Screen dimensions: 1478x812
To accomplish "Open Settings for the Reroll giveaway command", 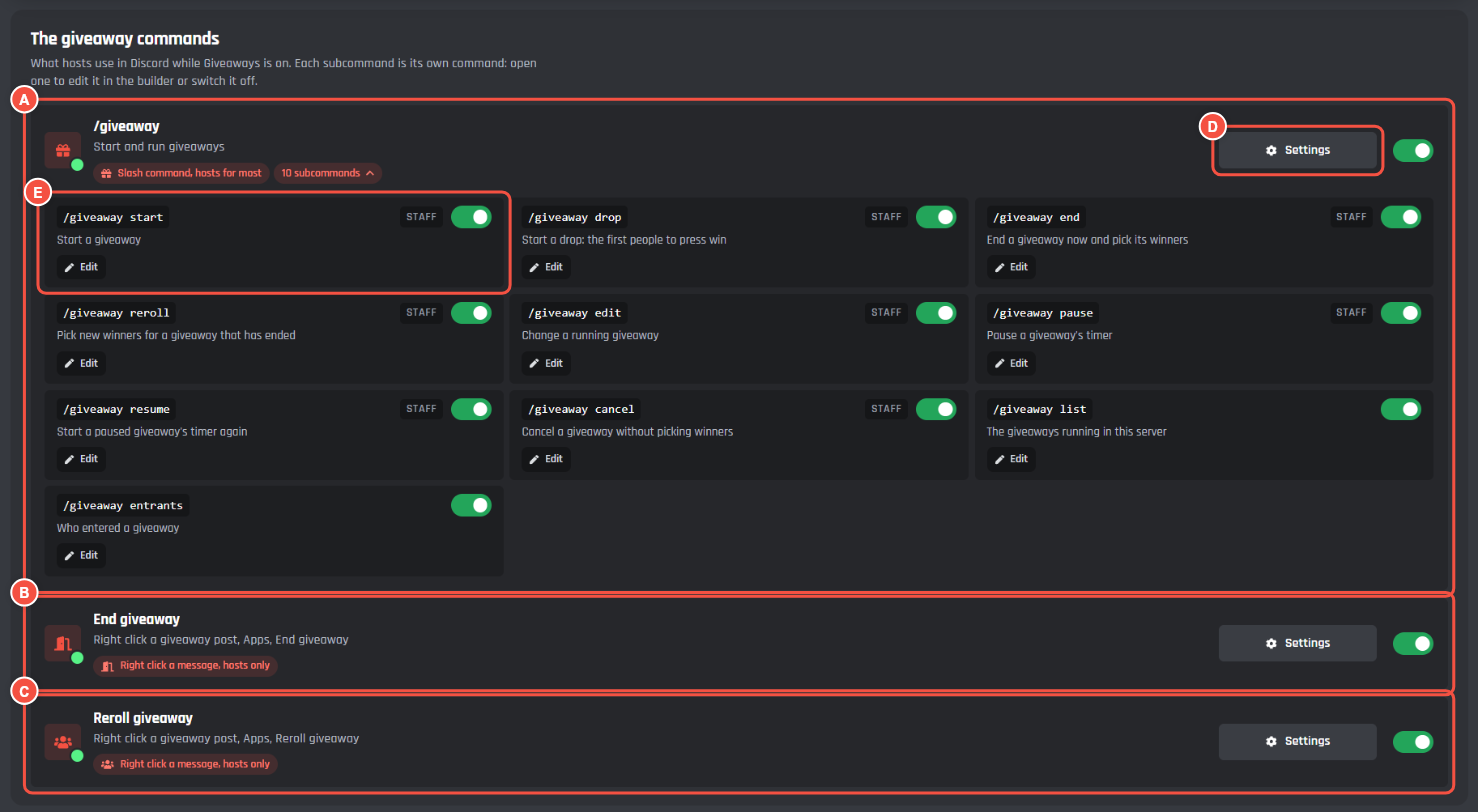I will pyautogui.click(x=1297, y=742).
